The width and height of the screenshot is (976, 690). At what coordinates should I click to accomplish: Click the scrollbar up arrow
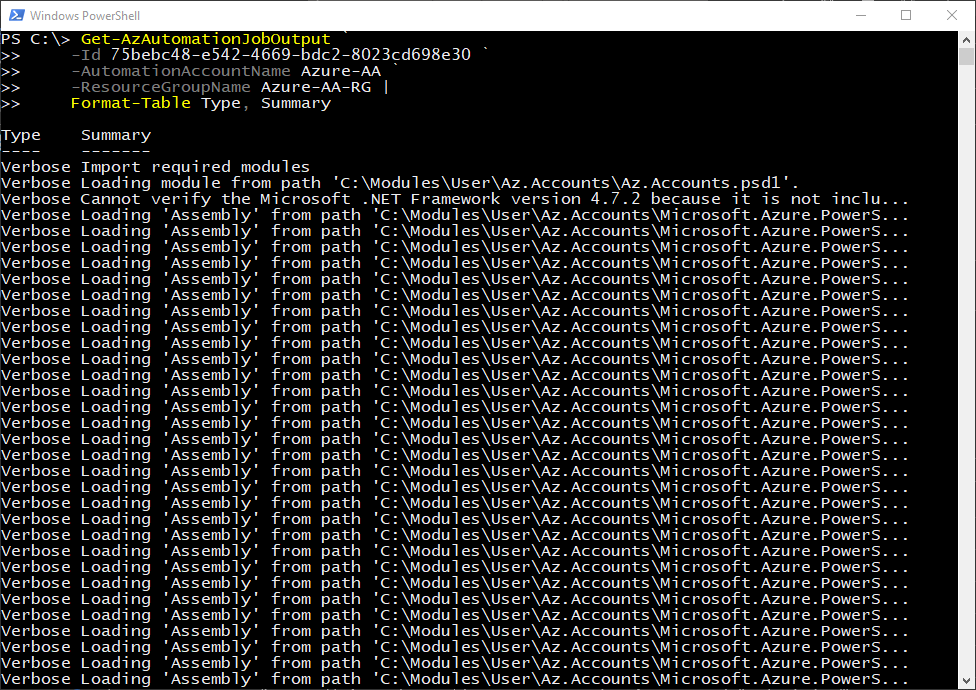[966, 40]
